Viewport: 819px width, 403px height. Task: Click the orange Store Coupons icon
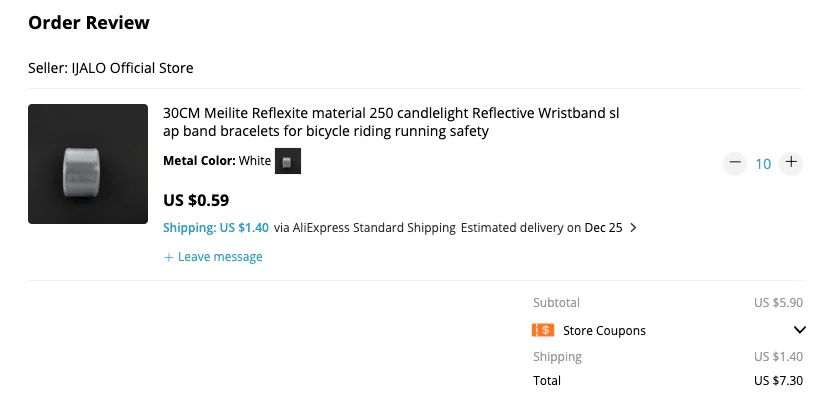(544, 330)
